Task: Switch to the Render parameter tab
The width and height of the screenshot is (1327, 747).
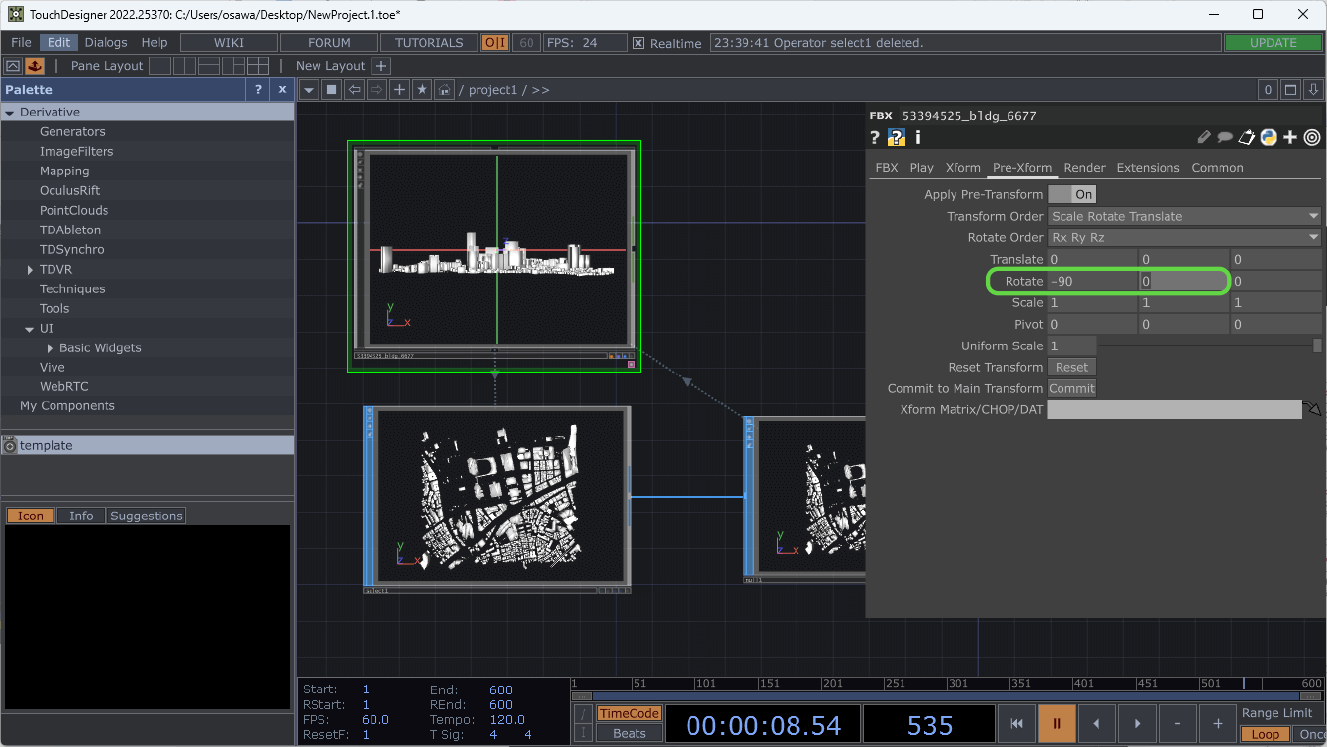Action: (x=1084, y=168)
